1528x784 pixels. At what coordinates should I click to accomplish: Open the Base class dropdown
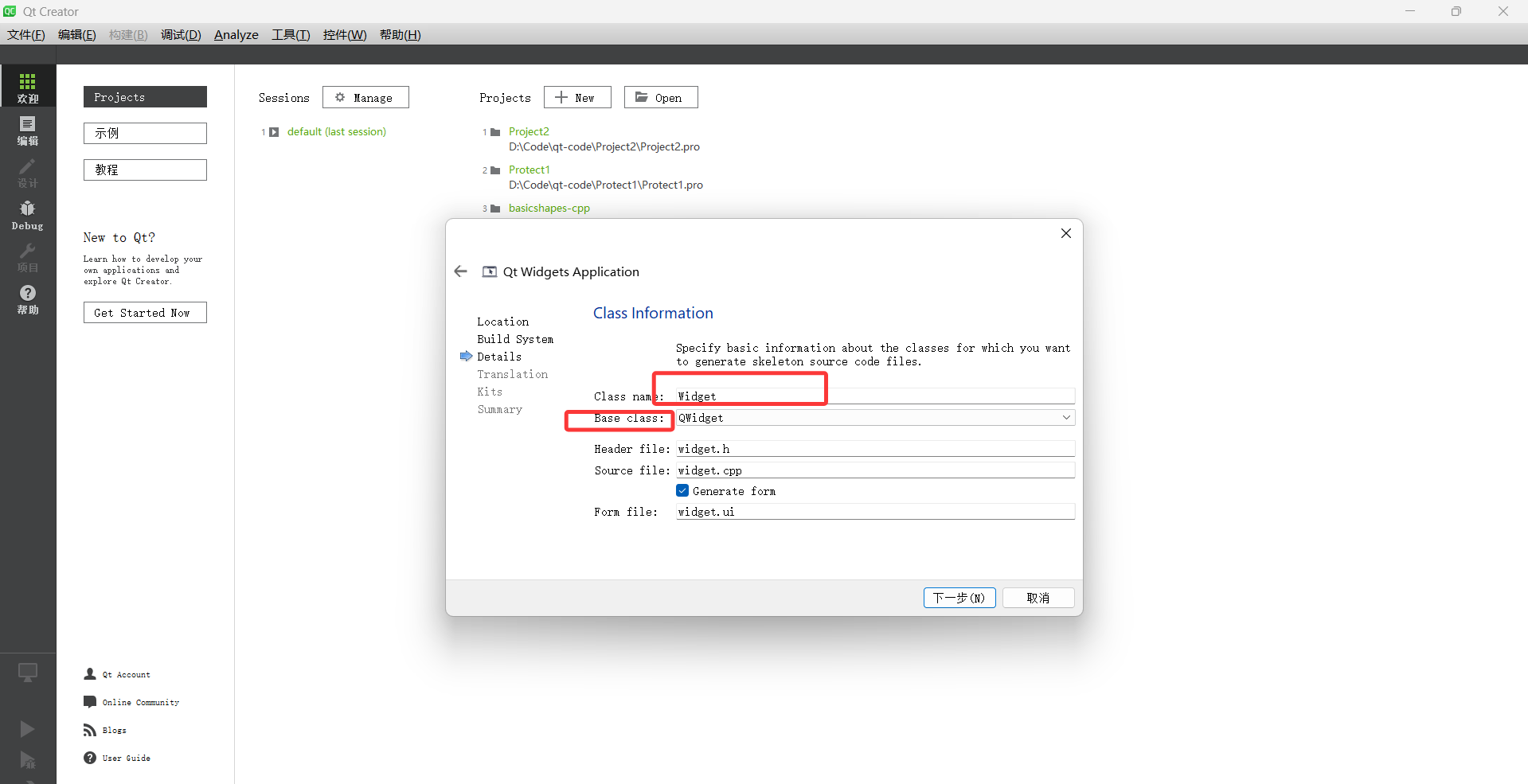coord(875,418)
